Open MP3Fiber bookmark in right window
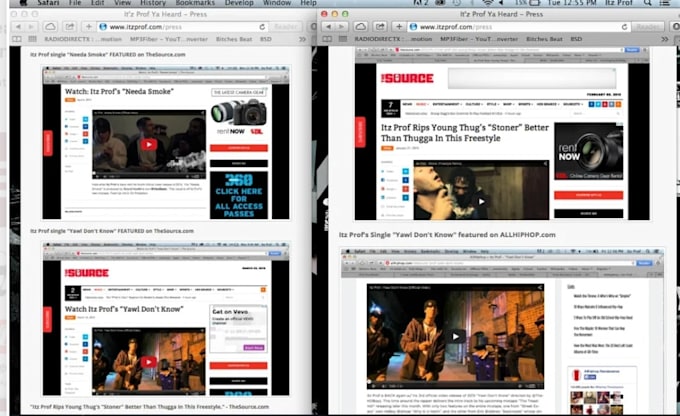The width and height of the screenshot is (680, 416). coord(479,39)
